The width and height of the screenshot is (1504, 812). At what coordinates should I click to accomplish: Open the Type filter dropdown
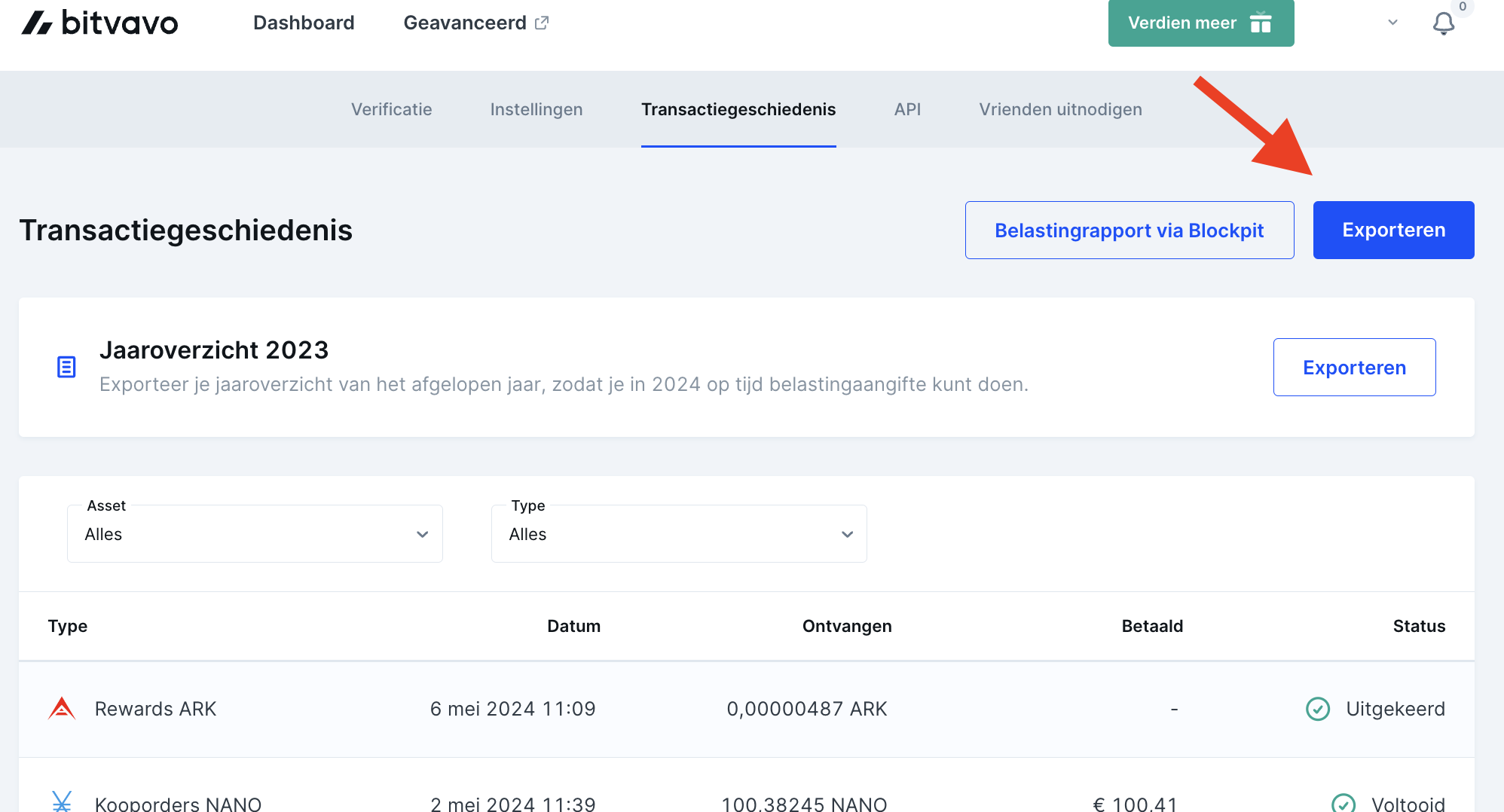[x=677, y=533]
